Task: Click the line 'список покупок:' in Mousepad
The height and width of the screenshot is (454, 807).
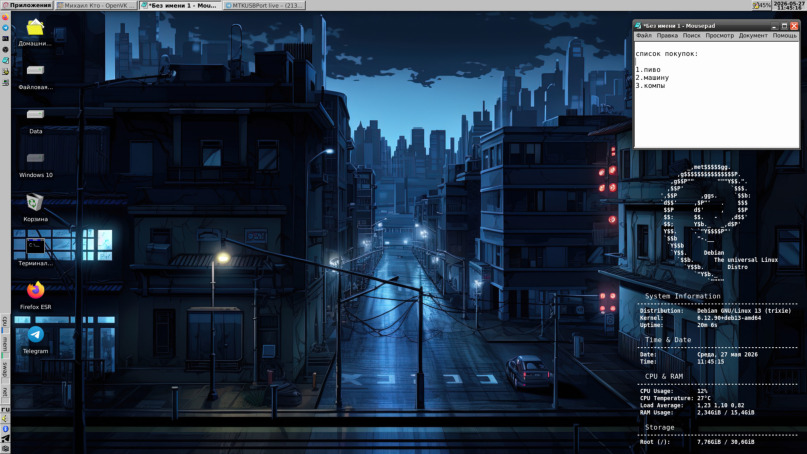Action: (x=666, y=54)
